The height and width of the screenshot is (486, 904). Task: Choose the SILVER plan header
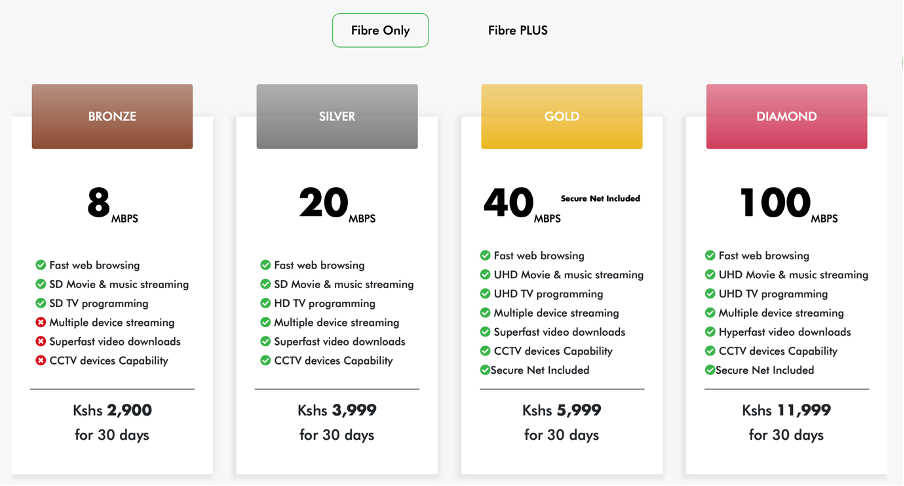(337, 116)
